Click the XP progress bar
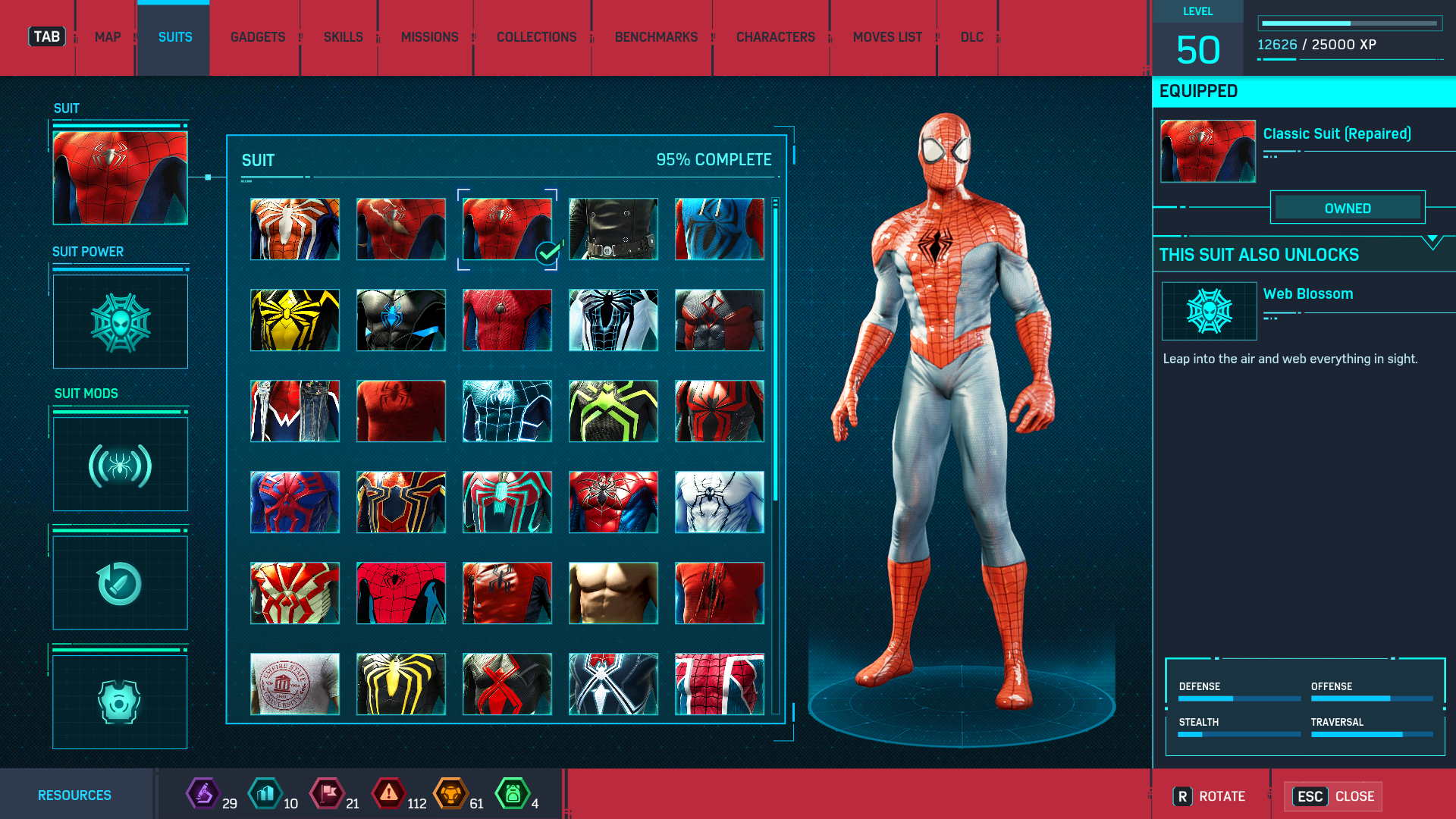This screenshot has width=1456, height=819. [x=1349, y=24]
